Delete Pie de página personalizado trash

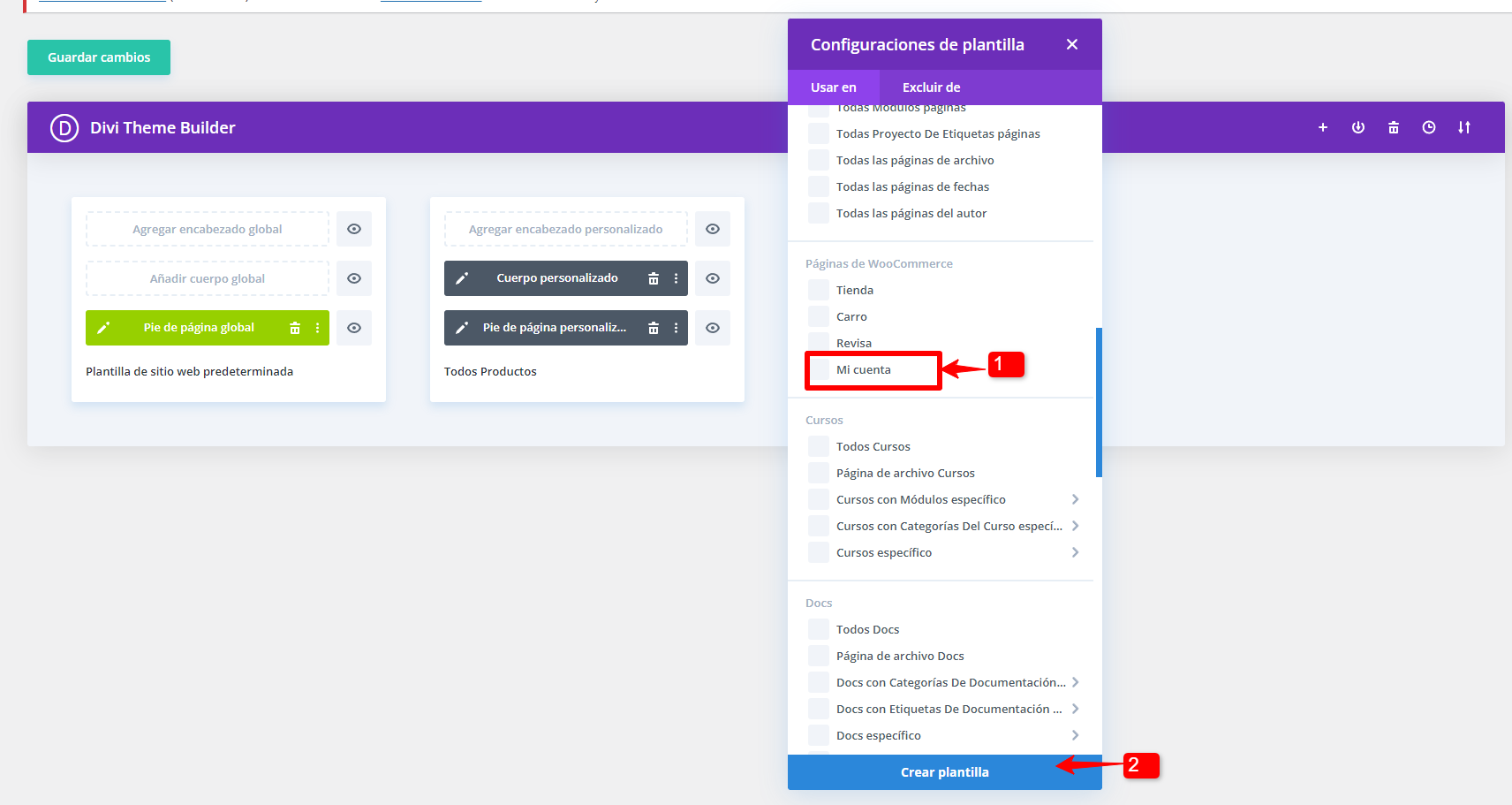[654, 328]
